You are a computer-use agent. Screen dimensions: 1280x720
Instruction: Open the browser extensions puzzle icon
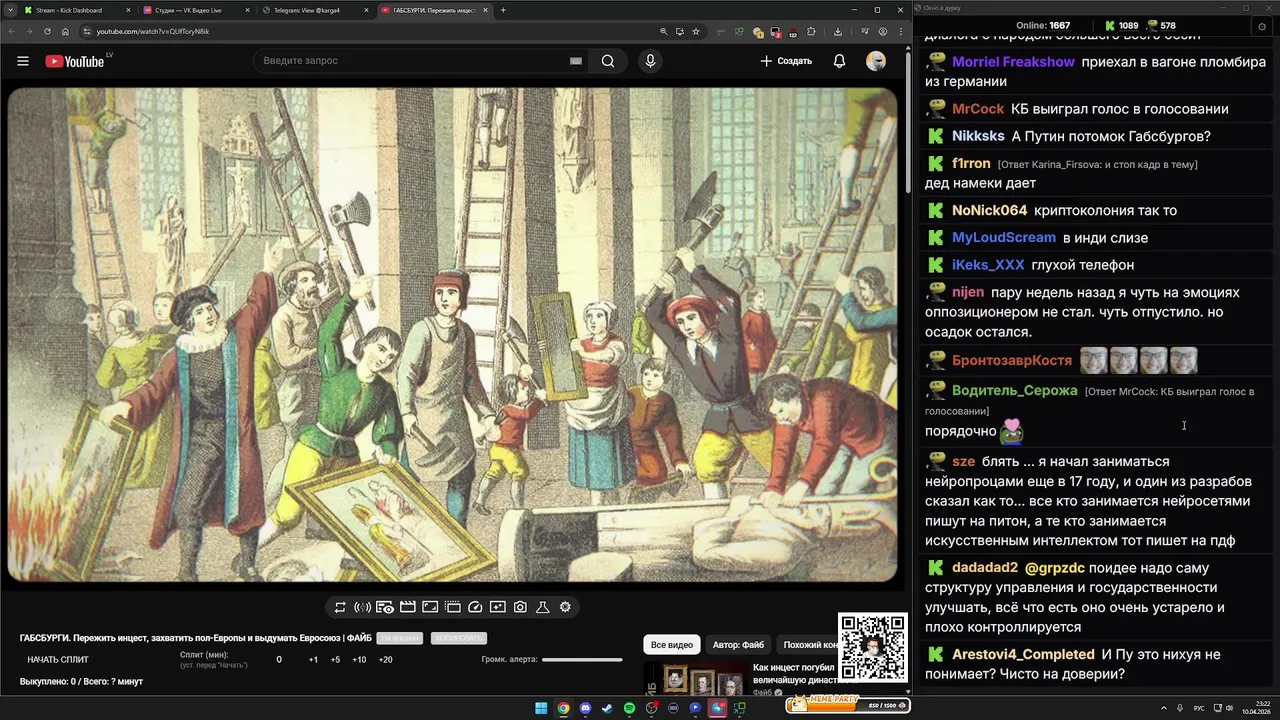tap(811, 31)
